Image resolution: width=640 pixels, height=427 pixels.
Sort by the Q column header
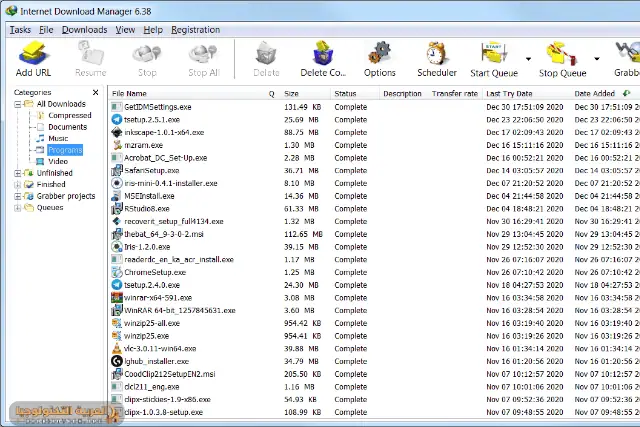271,94
